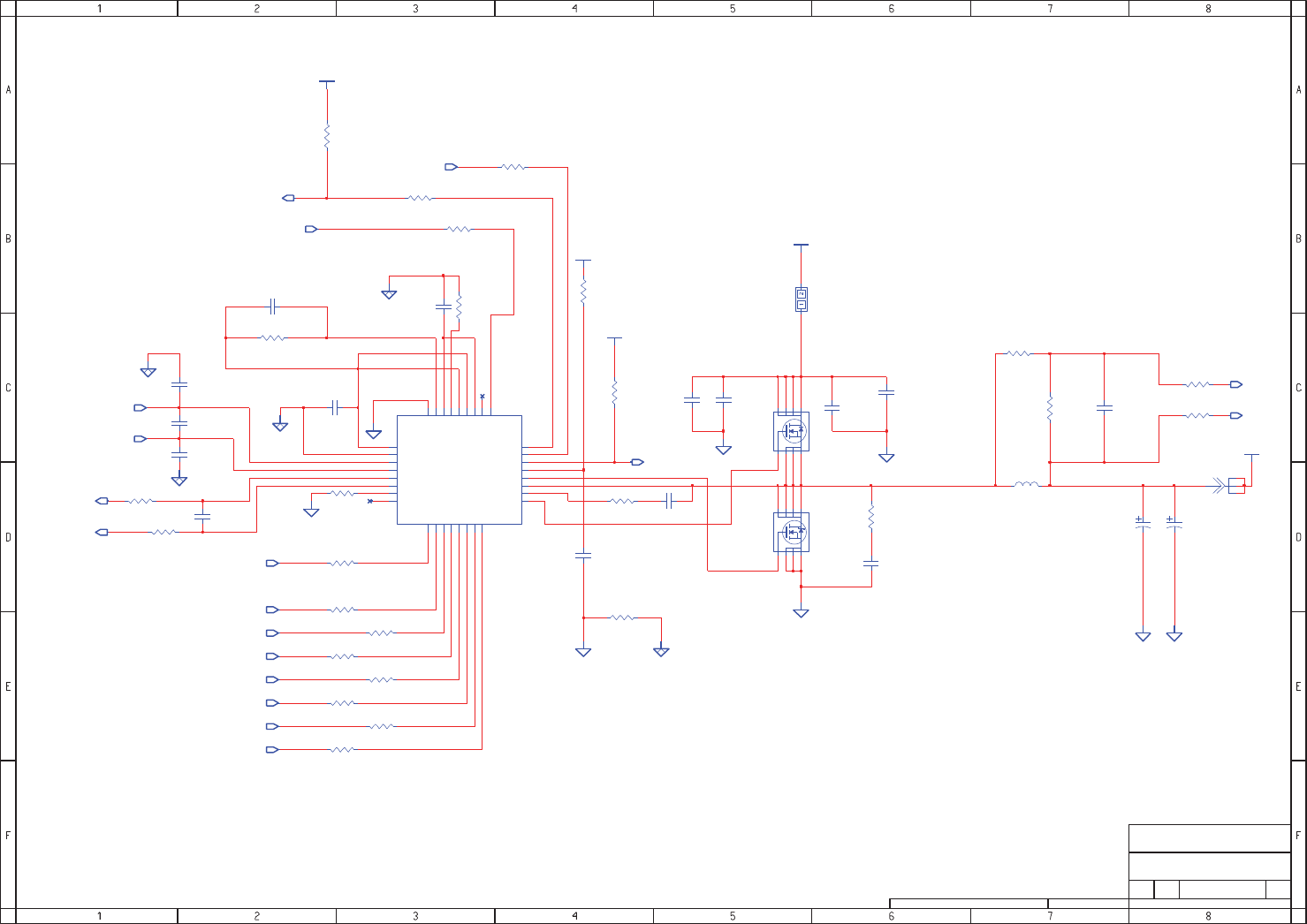Select the no-connect X mark left of the IC
Screen dimensions: 1307x924
(369, 501)
